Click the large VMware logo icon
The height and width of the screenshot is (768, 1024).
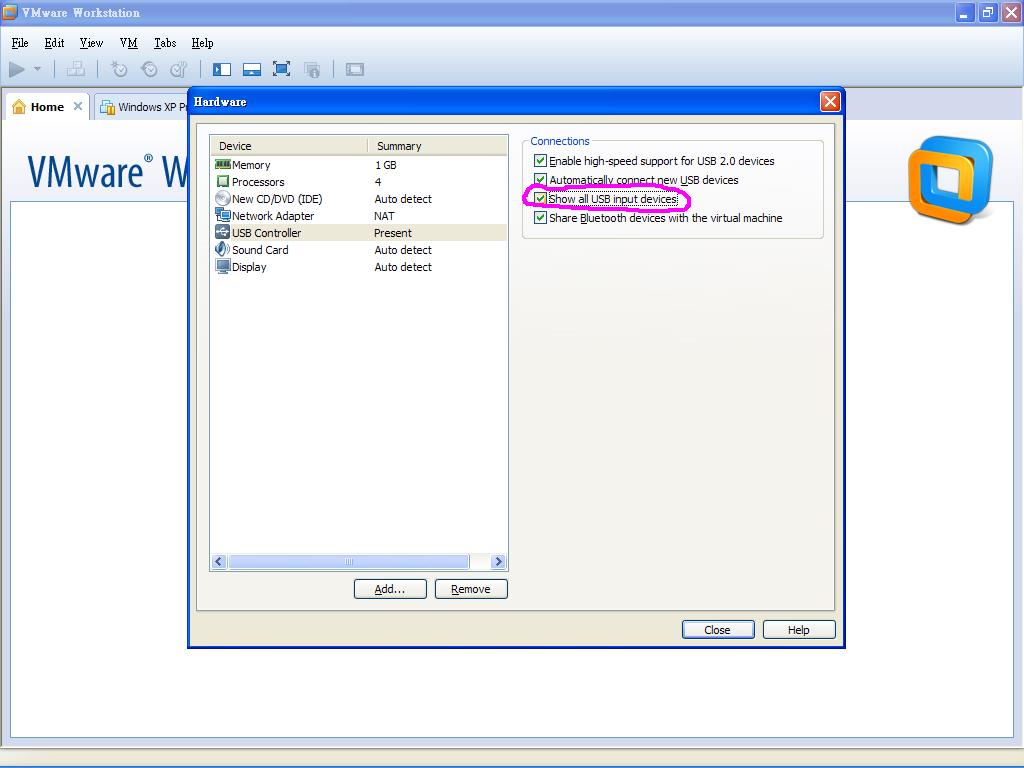click(x=950, y=179)
